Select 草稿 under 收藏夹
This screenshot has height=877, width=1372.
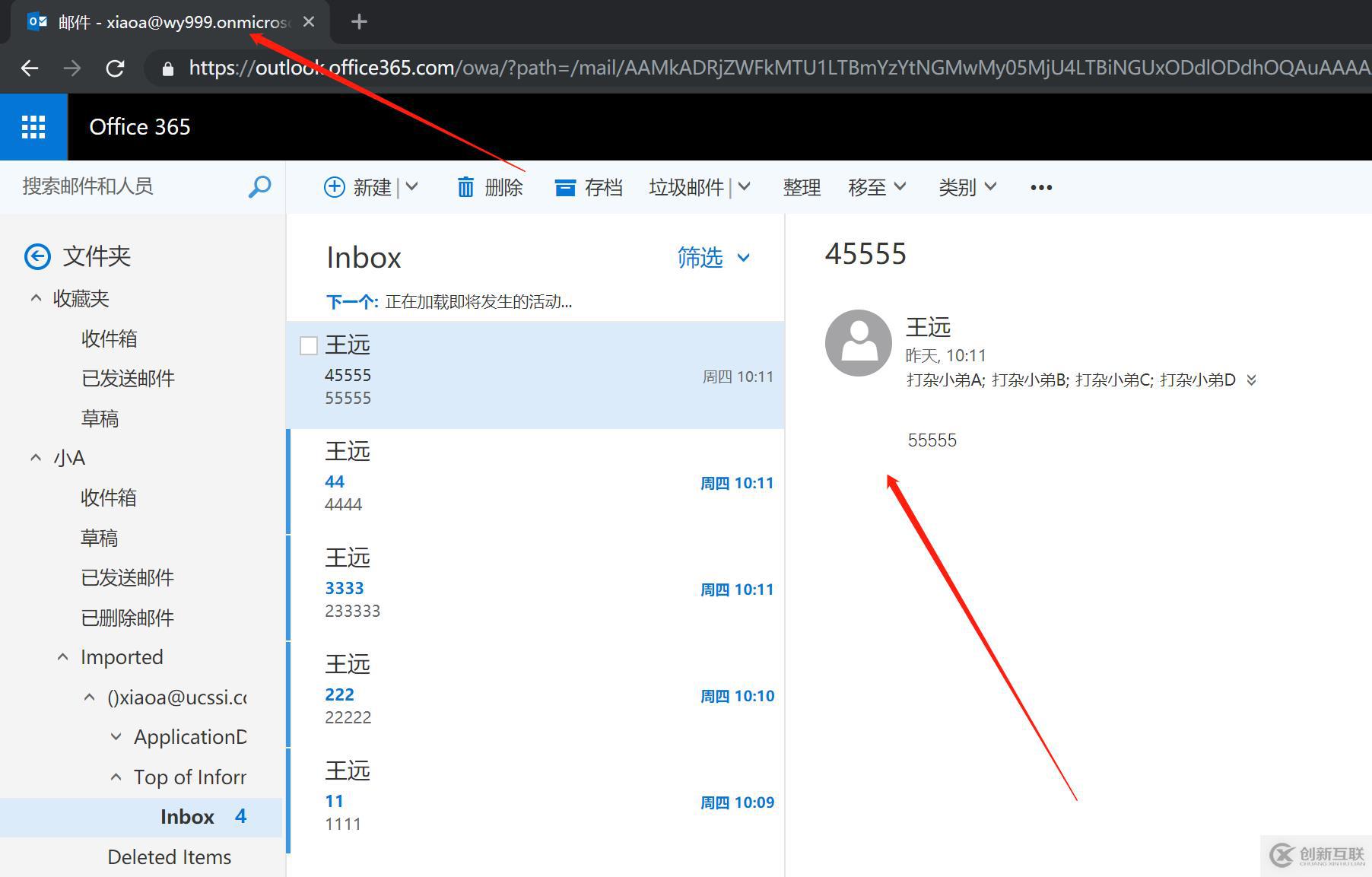pos(100,418)
